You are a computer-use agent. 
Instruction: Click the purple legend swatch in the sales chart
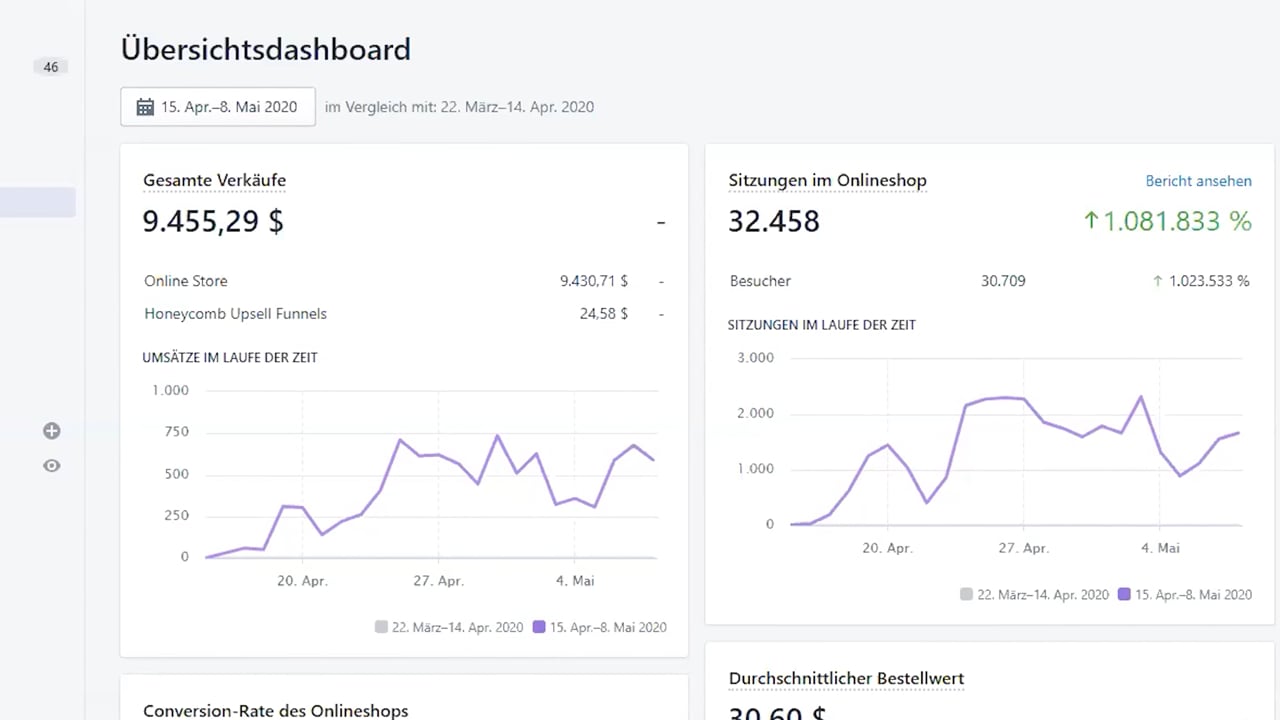pos(539,627)
